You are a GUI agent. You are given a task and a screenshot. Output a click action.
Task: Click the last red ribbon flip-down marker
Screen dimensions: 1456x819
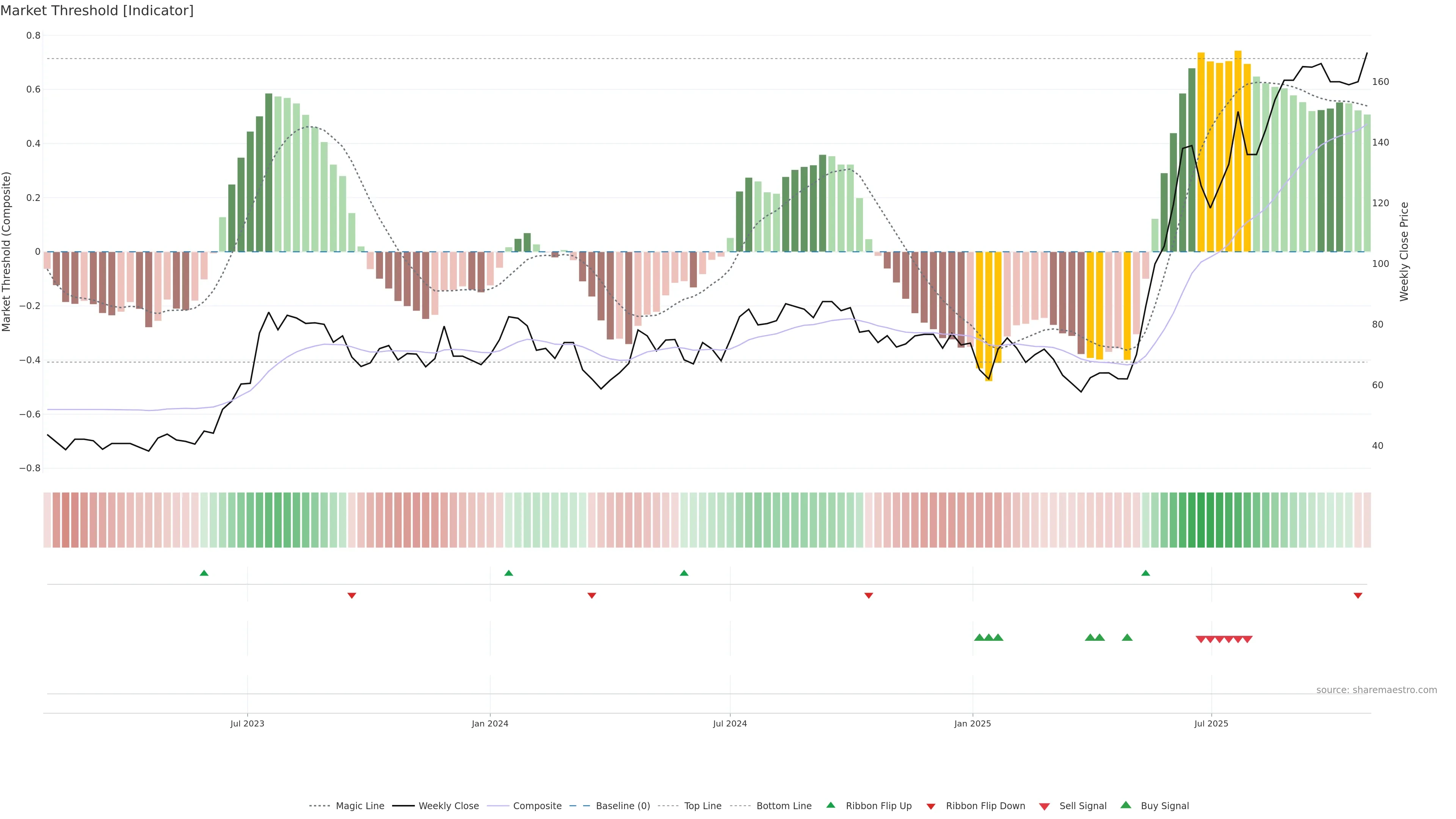[1358, 596]
